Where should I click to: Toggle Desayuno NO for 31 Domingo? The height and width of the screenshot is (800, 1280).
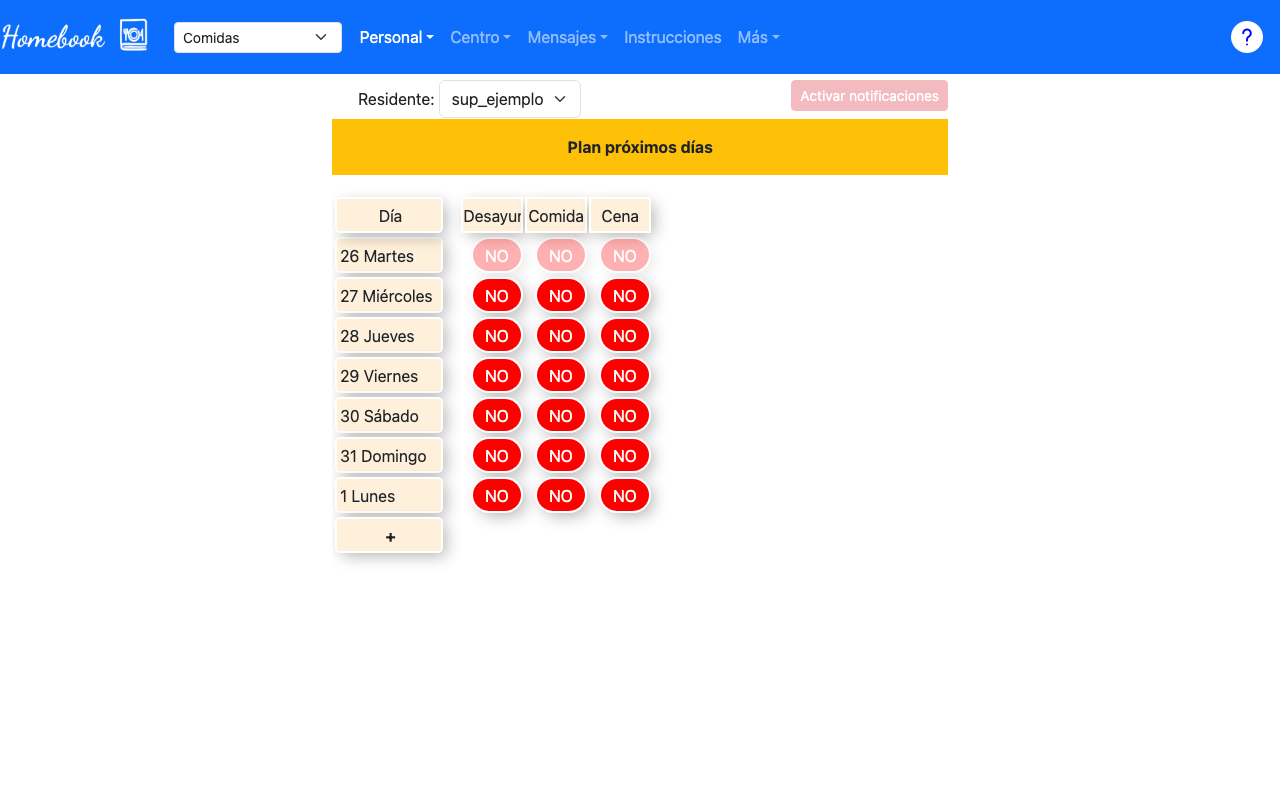(497, 456)
